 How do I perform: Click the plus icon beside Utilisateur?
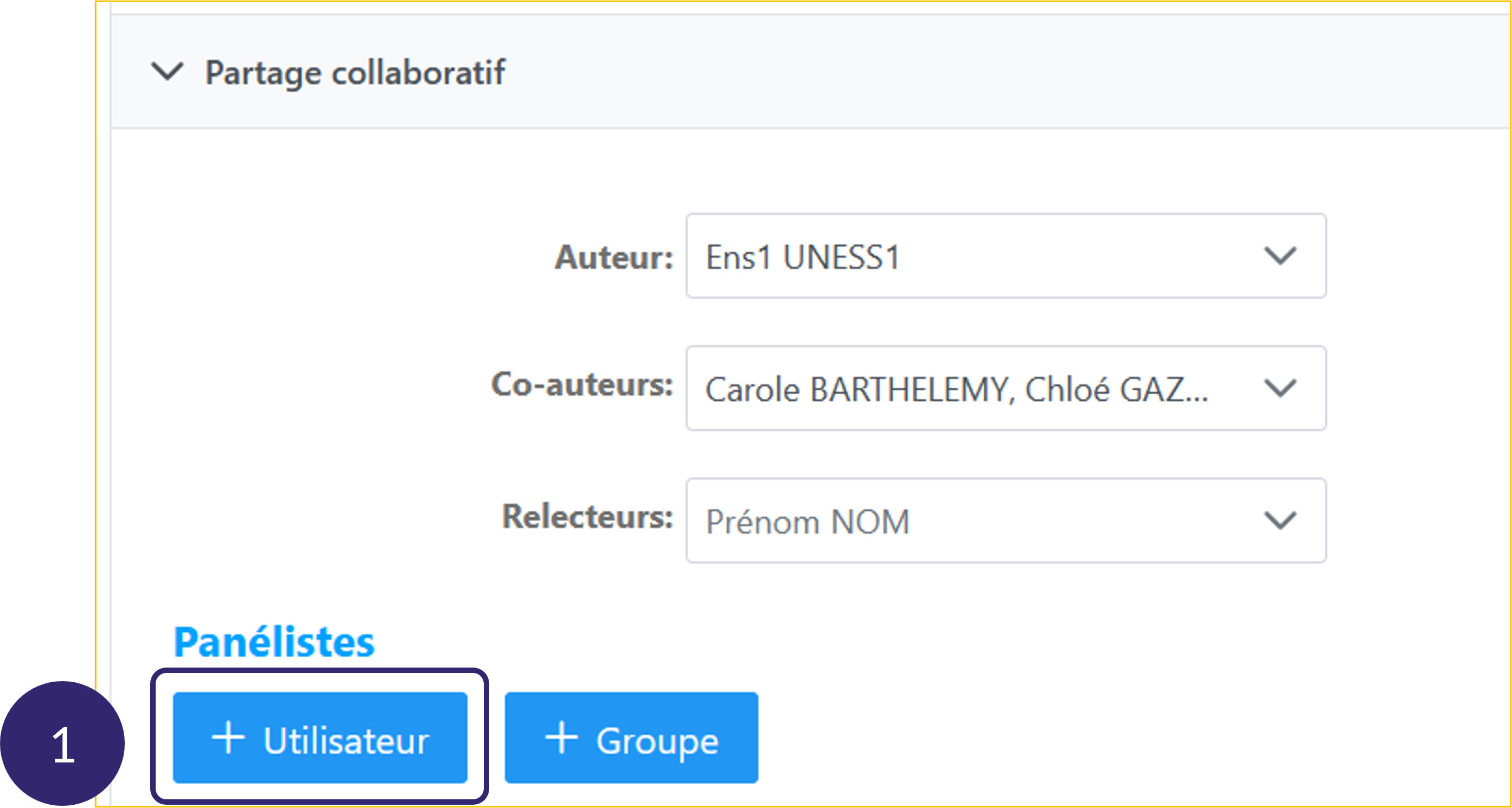(228, 737)
